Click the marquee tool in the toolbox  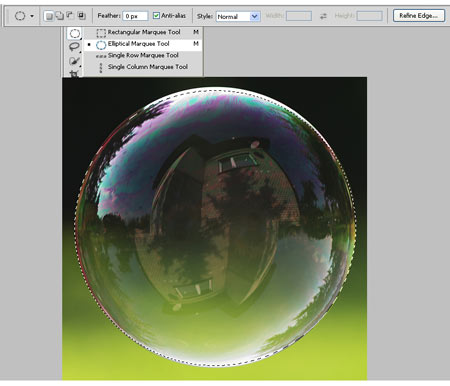74,33
